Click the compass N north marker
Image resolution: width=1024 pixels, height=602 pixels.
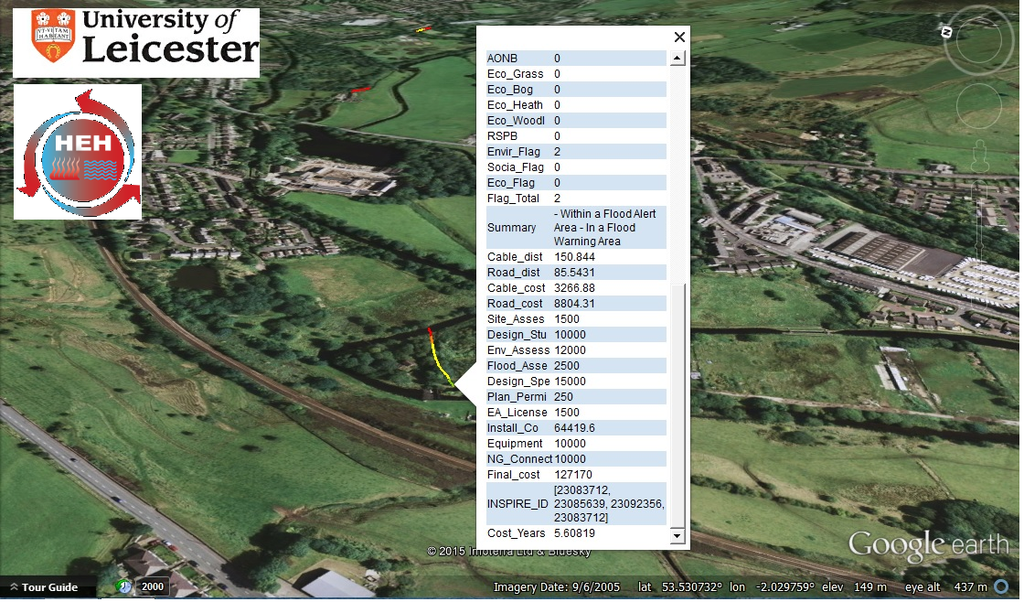click(x=949, y=32)
